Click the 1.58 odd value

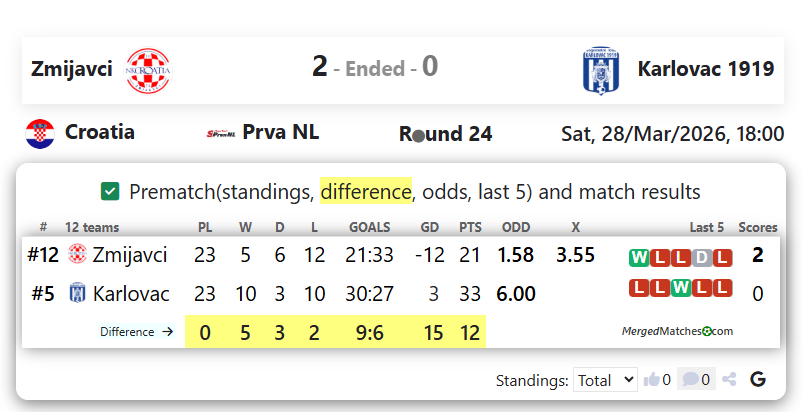point(515,255)
